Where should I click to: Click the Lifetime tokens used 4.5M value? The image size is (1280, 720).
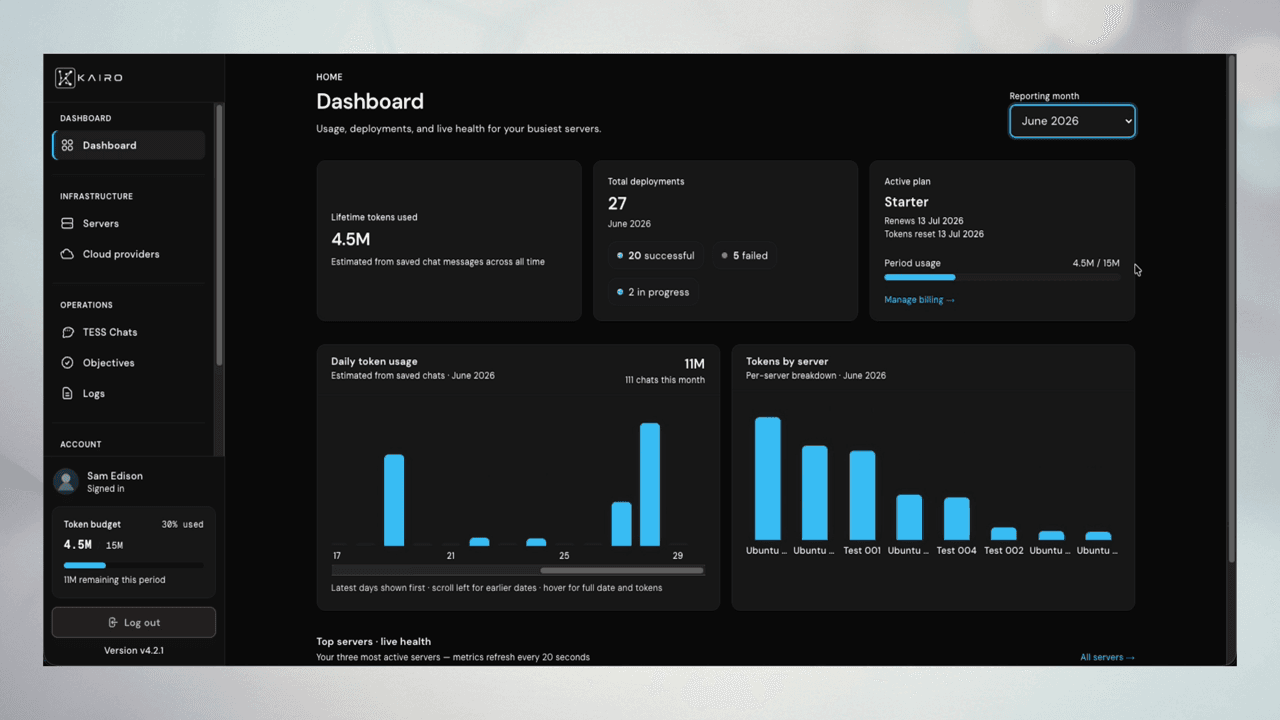pyautogui.click(x=351, y=239)
